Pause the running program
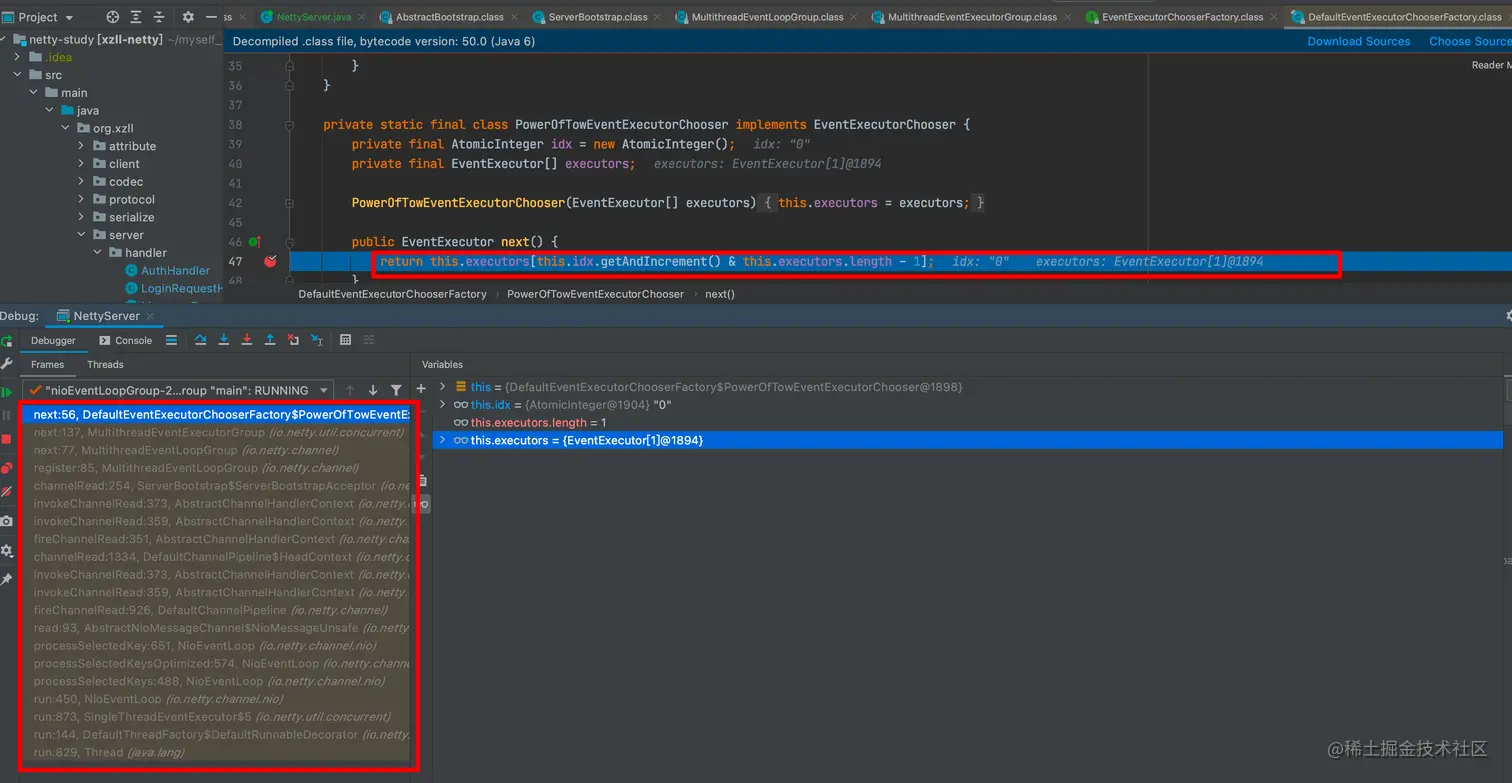1512x783 pixels. tap(7, 415)
